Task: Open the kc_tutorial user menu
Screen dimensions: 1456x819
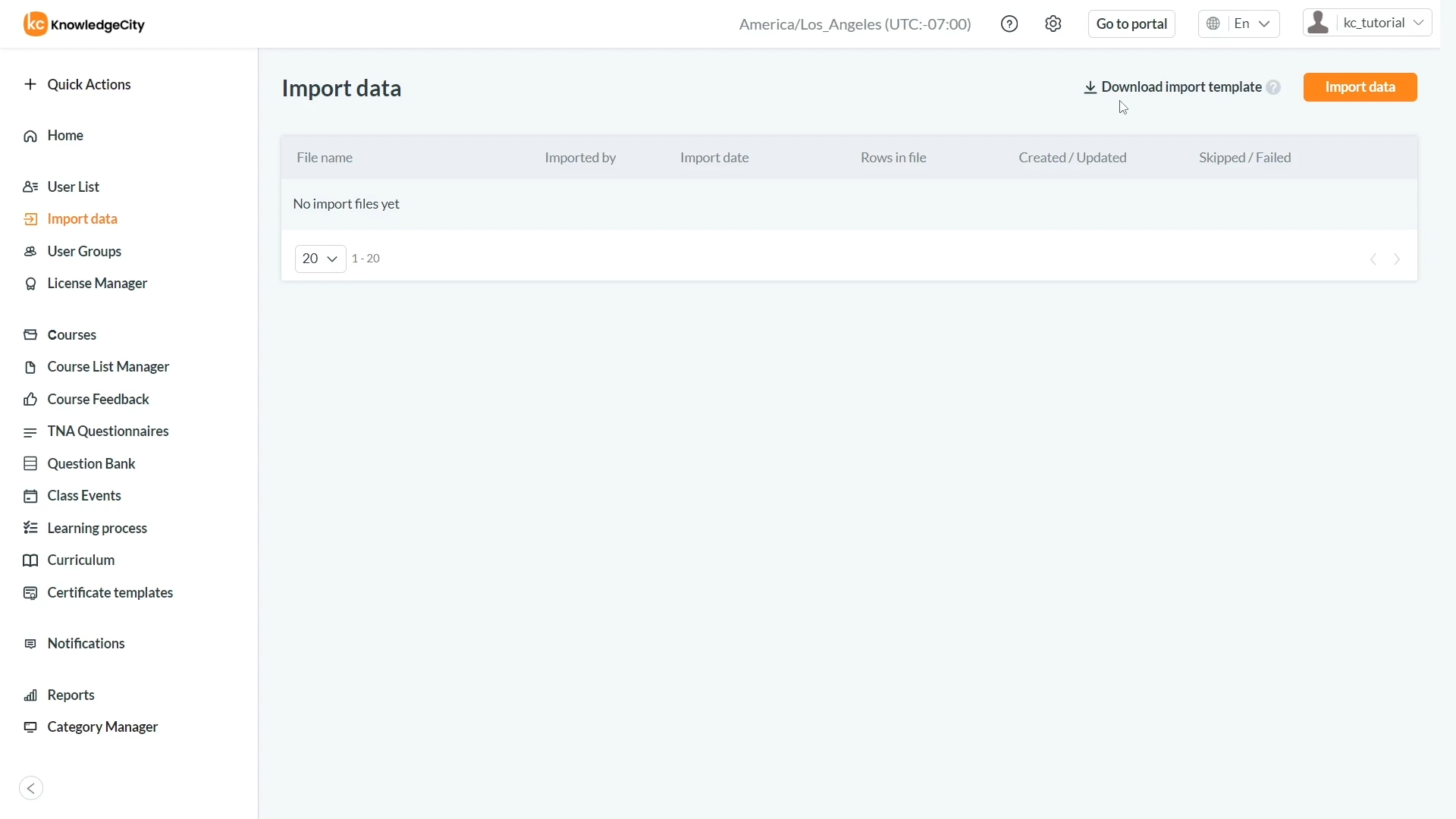Action: click(x=1367, y=23)
